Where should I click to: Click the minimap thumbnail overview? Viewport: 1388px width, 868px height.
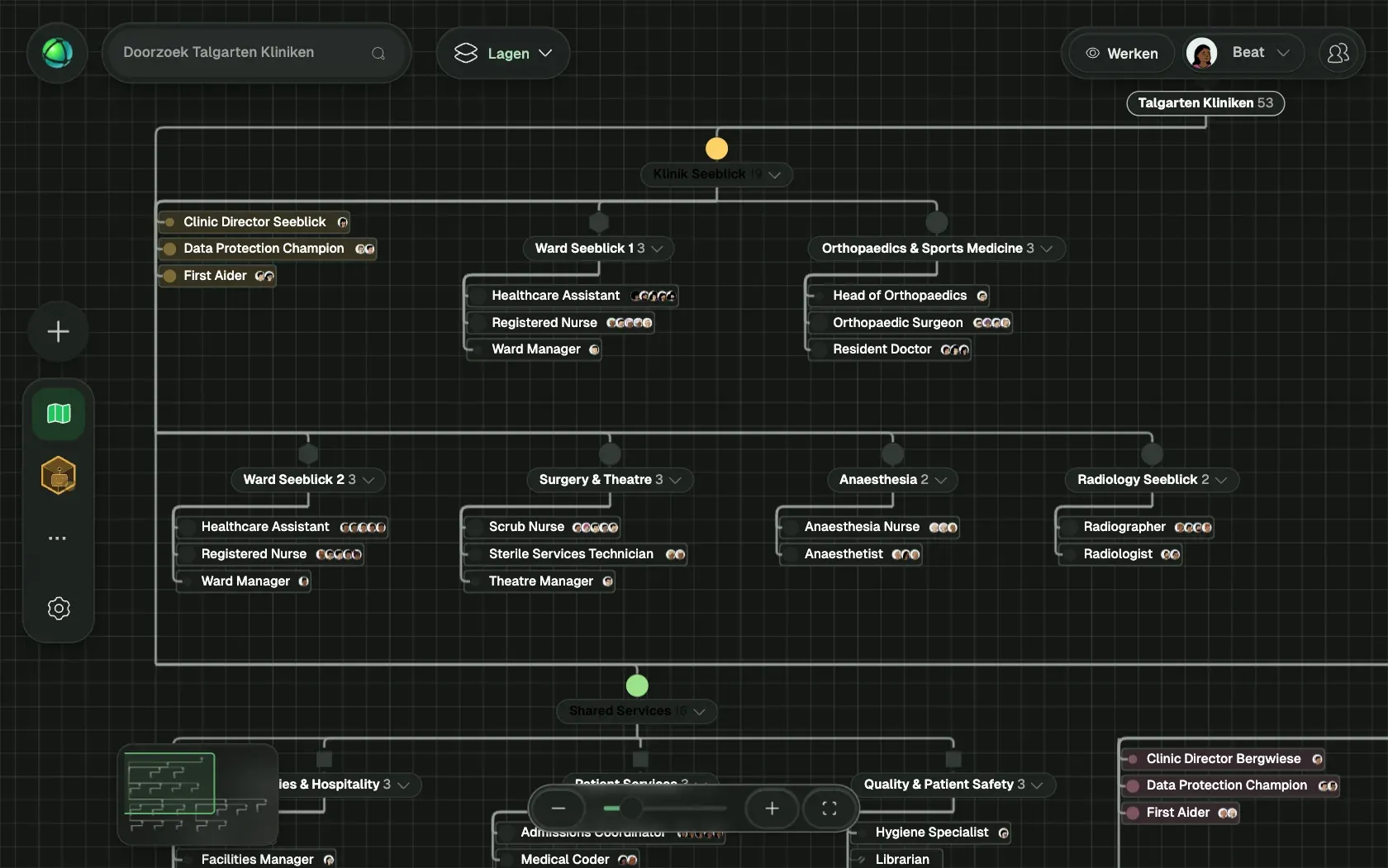[197, 794]
